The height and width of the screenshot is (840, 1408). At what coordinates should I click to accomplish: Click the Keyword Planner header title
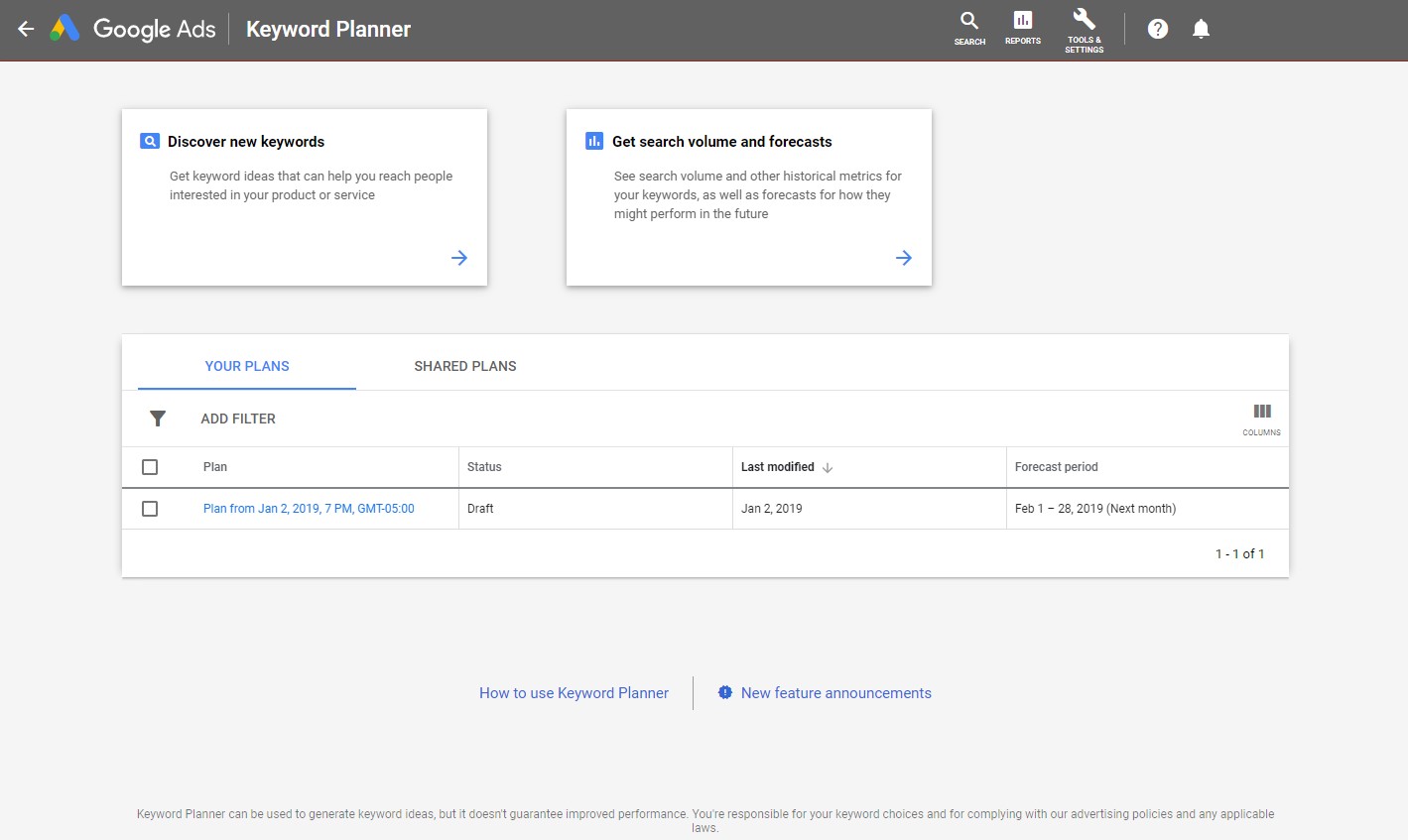pos(328,29)
